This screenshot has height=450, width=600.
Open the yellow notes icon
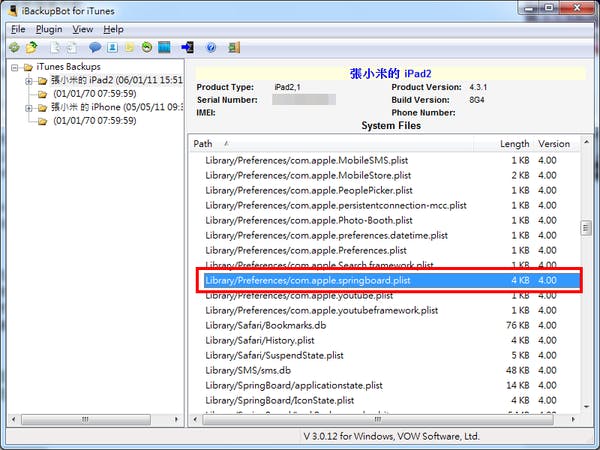click(x=129, y=47)
